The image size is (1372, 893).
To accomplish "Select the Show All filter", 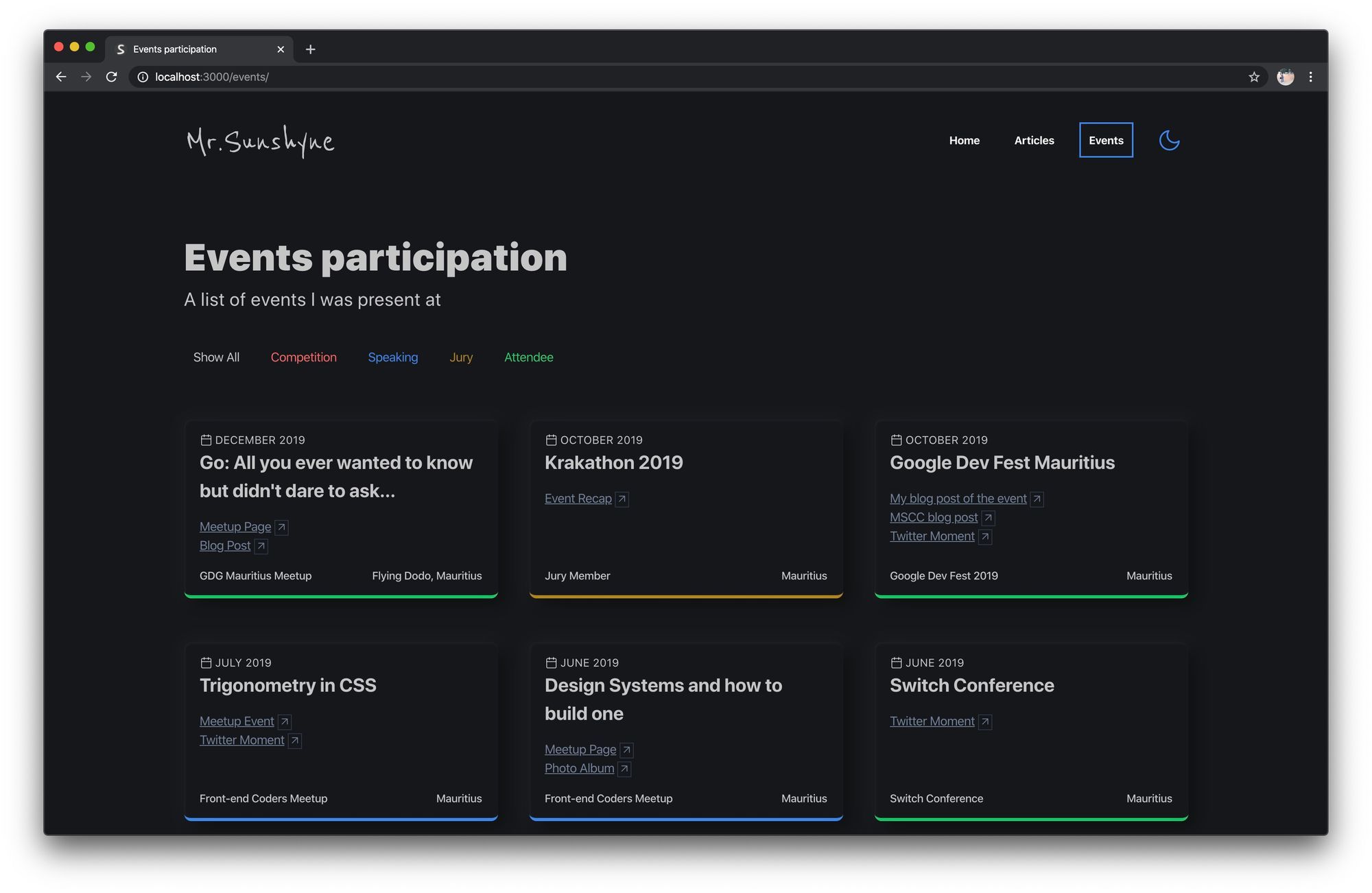I will pyautogui.click(x=216, y=357).
